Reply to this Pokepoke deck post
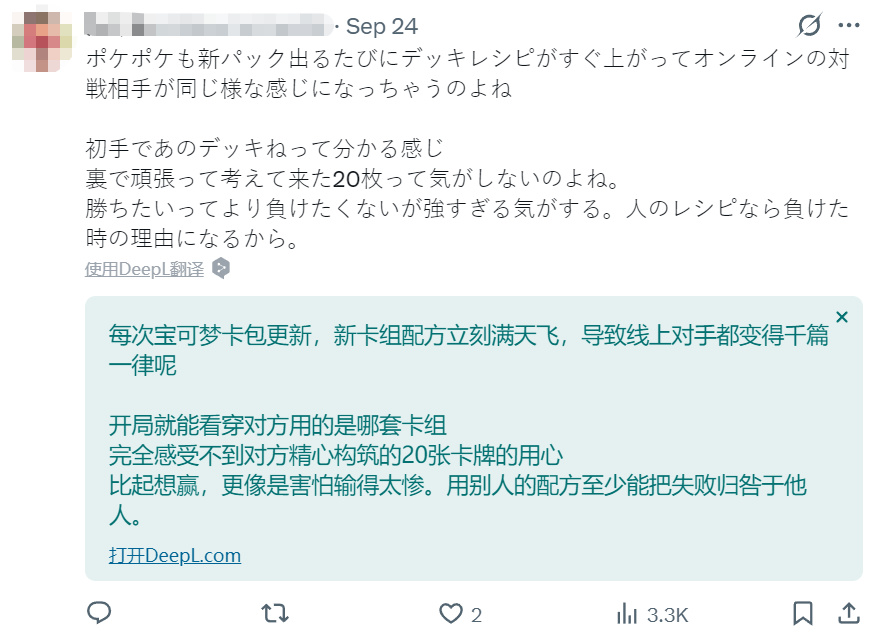This screenshot has width=886, height=641. tap(99, 612)
